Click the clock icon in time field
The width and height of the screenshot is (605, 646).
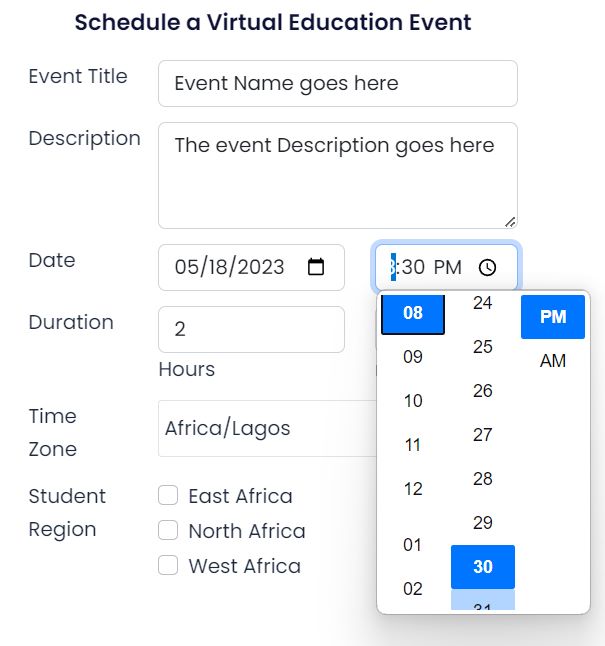point(487,267)
